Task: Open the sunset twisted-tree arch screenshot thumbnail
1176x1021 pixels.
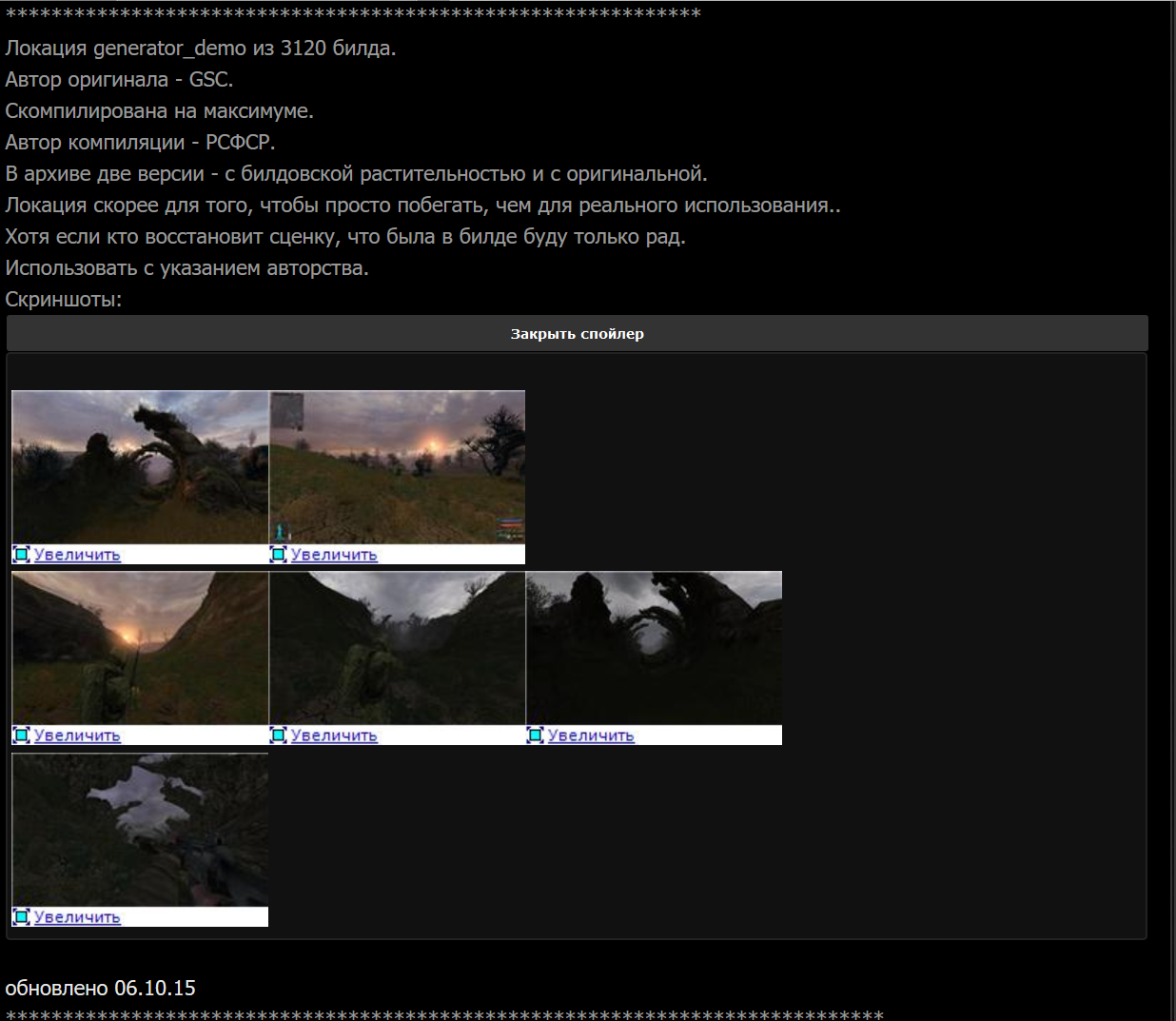Action: (140, 467)
